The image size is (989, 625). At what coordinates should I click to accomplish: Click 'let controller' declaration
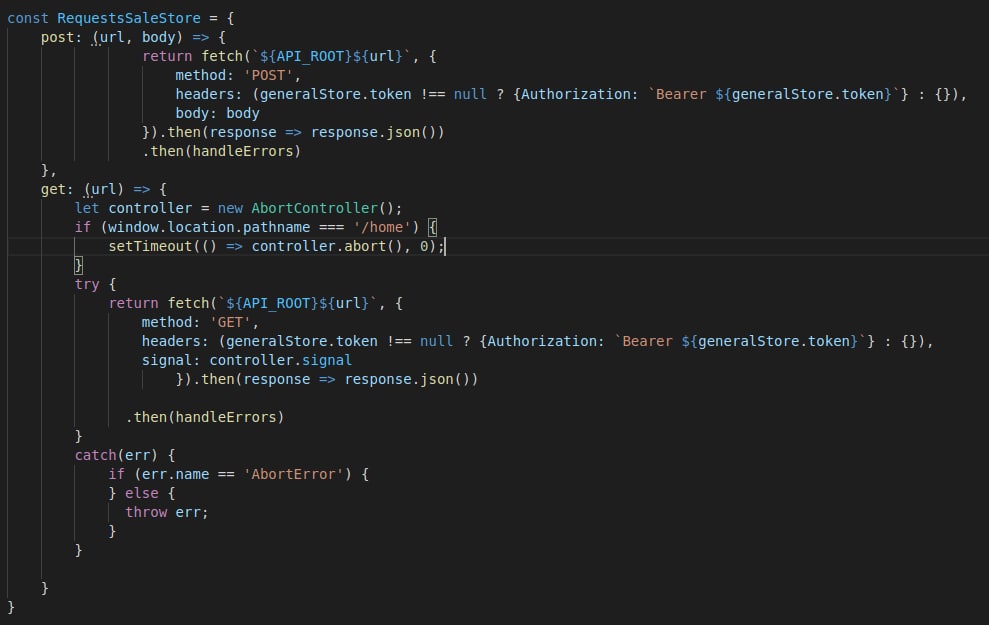click(x=133, y=208)
